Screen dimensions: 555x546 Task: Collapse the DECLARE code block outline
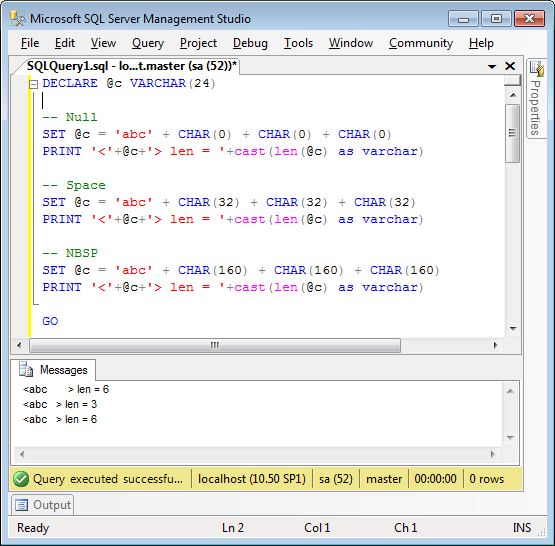point(33,84)
